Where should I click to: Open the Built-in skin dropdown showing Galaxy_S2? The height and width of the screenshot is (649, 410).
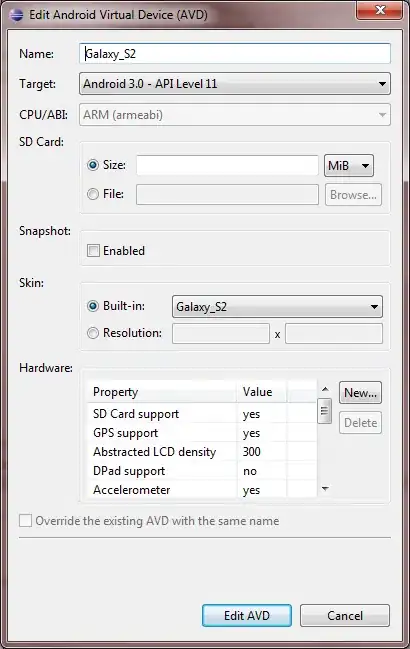(x=277, y=307)
